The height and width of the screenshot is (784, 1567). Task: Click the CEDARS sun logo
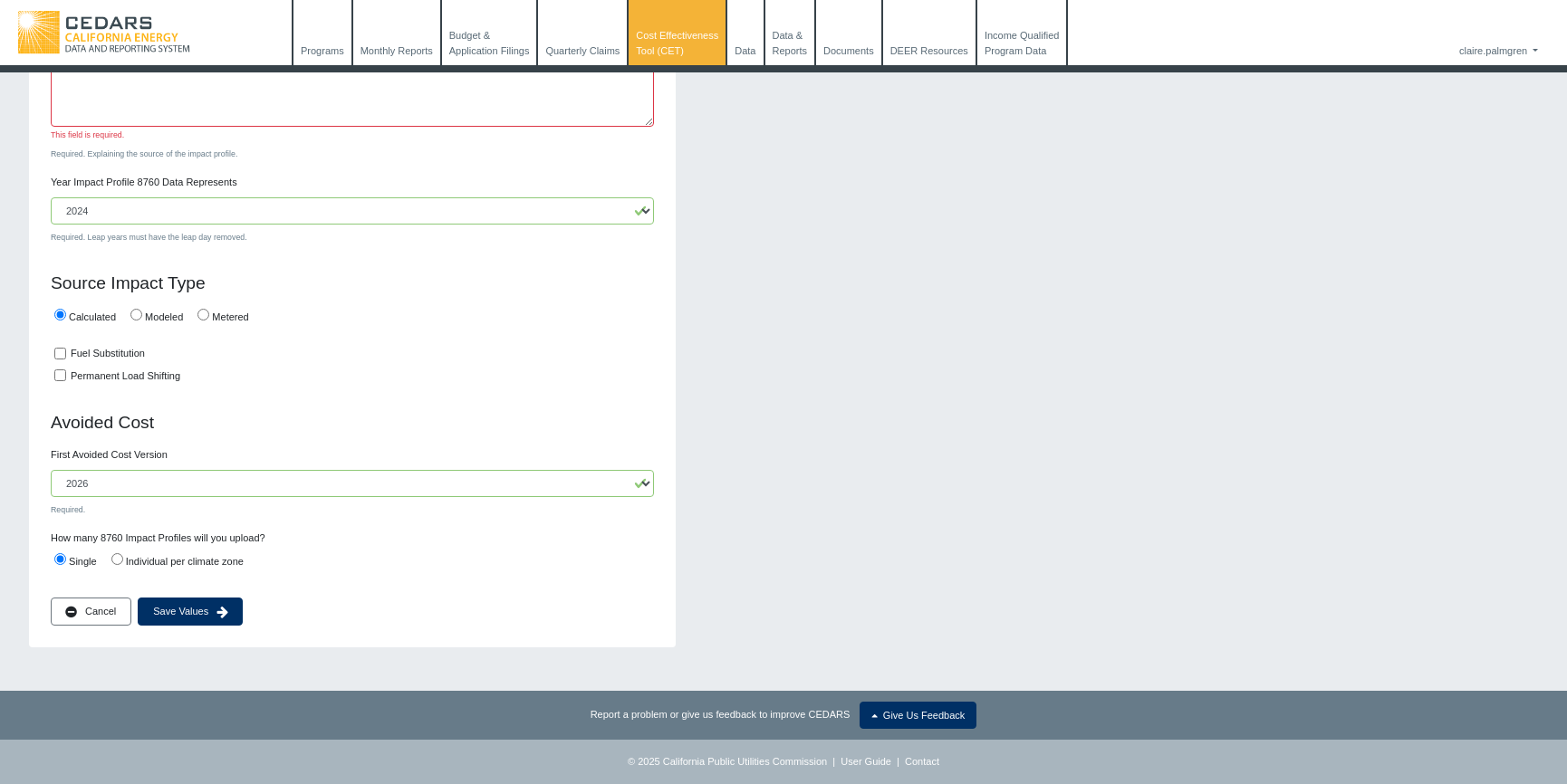click(x=38, y=33)
